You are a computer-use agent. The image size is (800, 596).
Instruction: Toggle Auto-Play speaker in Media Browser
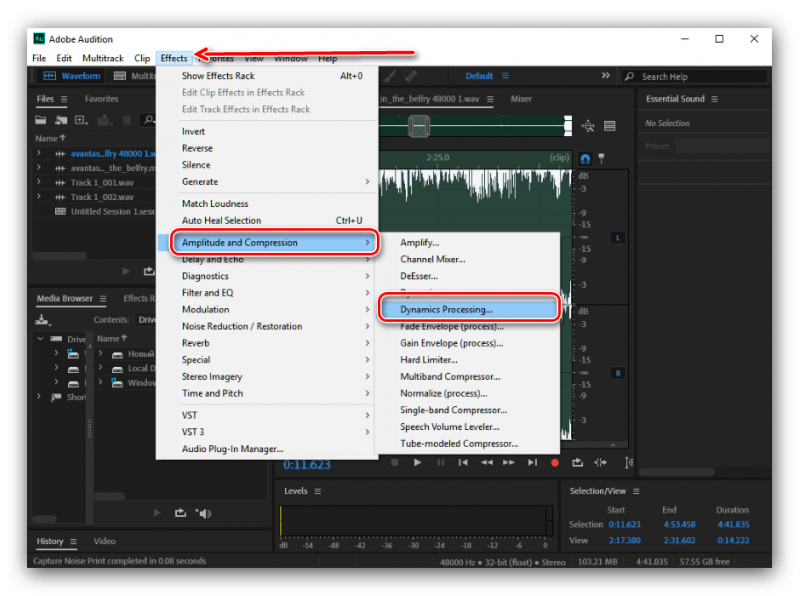pos(204,513)
